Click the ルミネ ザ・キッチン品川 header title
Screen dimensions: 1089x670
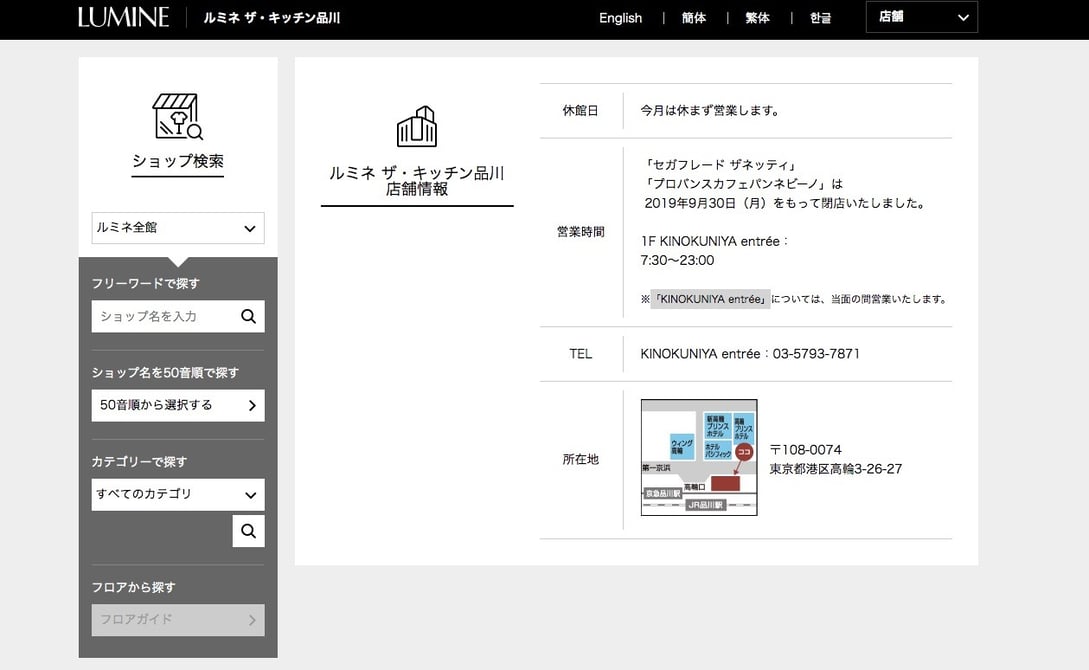[272, 18]
